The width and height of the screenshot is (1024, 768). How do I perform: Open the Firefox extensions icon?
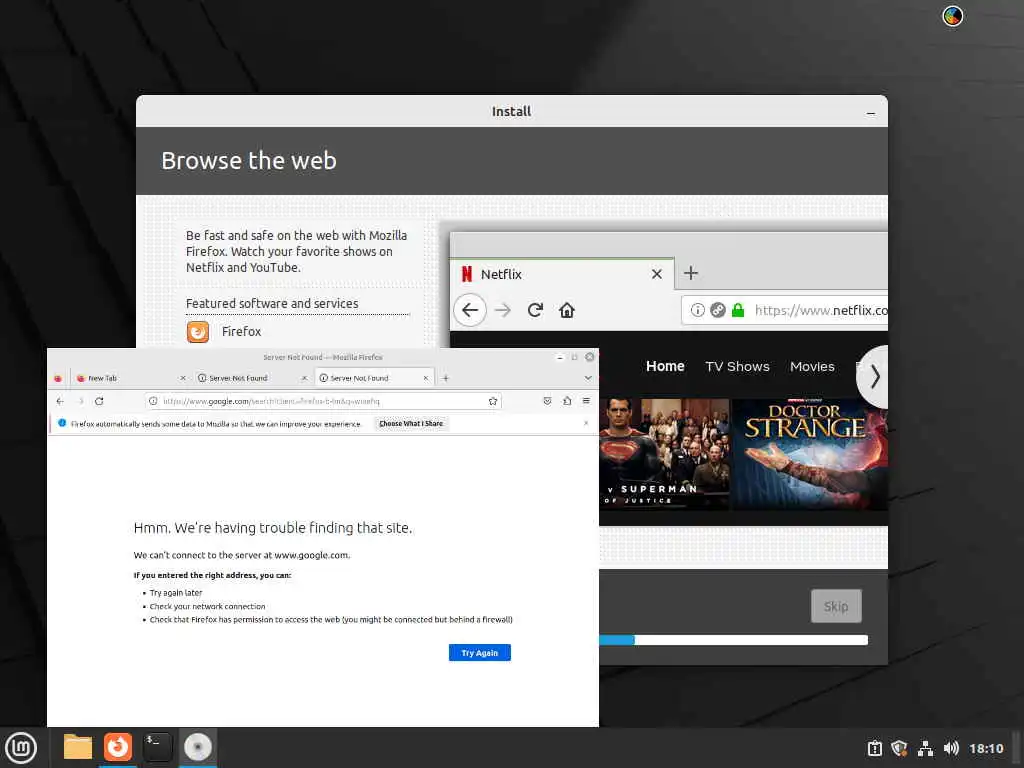pyautogui.click(x=567, y=401)
